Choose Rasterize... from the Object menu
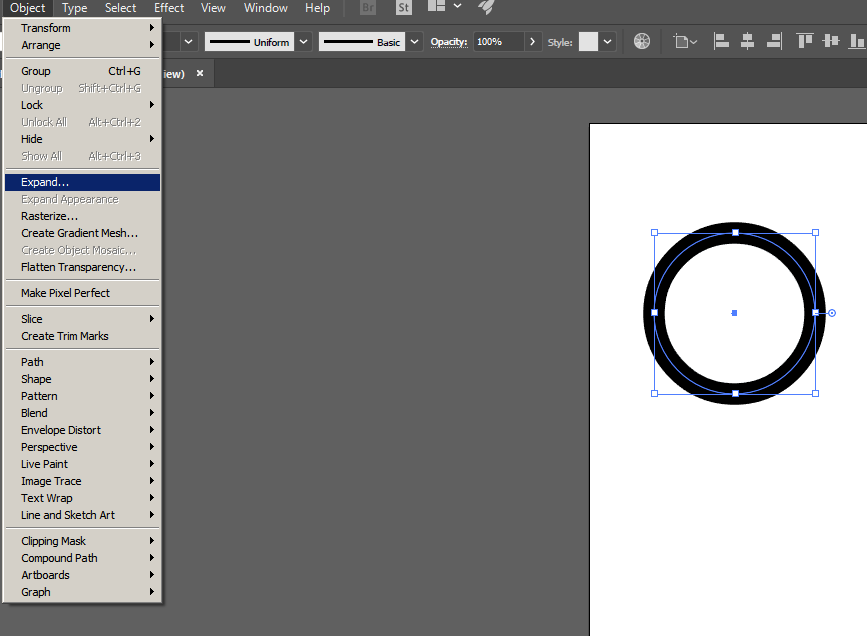Viewport: 867px width, 636px height. pos(49,216)
